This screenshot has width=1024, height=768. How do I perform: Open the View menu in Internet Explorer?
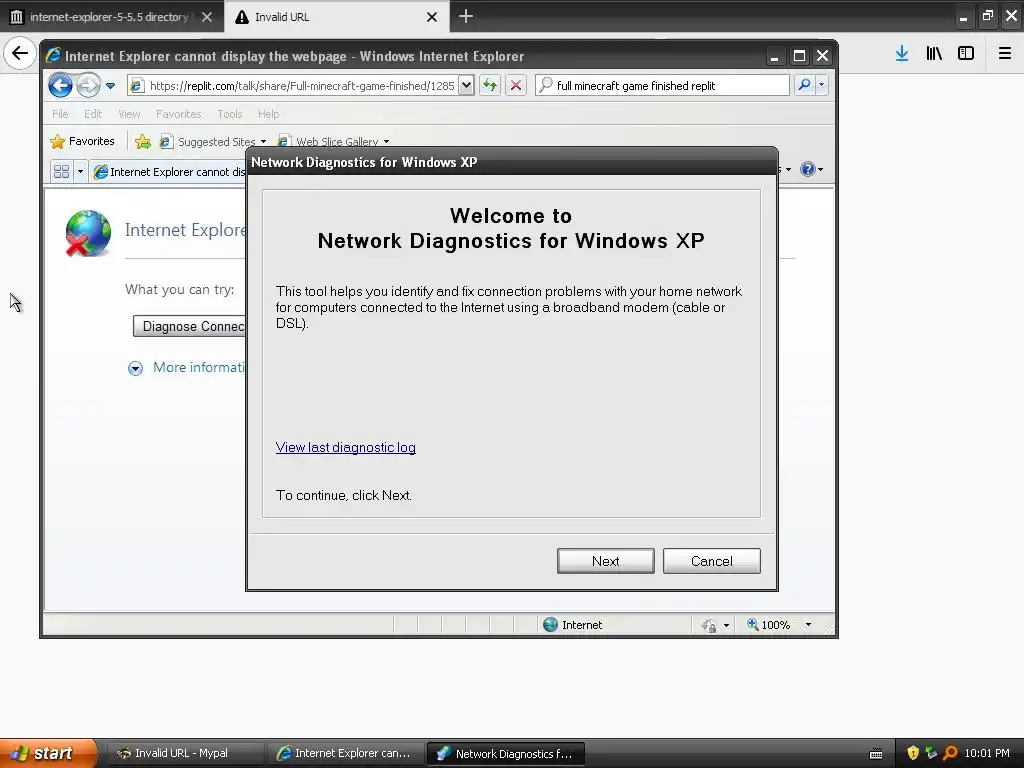click(x=129, y=114)
